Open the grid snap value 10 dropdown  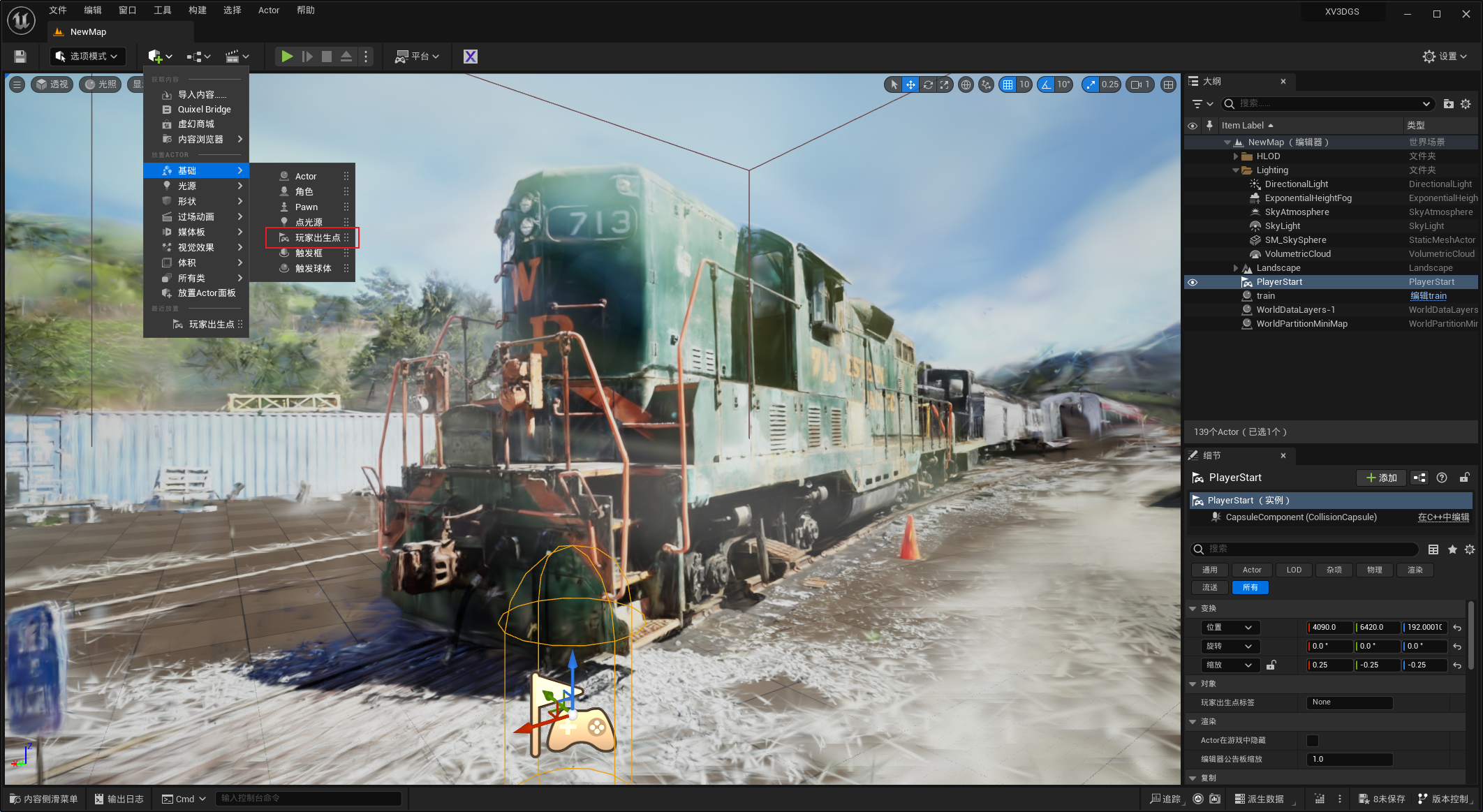[x=1024, y=84]
